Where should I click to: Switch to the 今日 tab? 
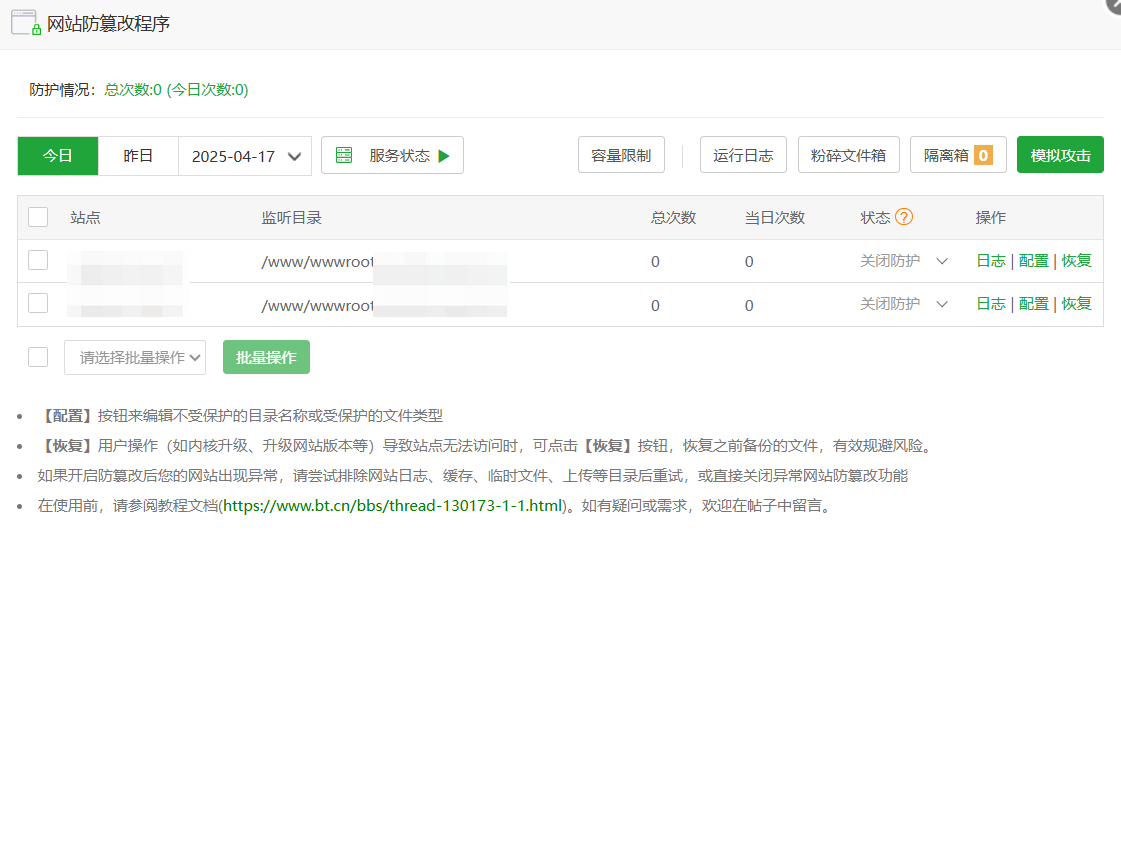[x=57, y=155]
